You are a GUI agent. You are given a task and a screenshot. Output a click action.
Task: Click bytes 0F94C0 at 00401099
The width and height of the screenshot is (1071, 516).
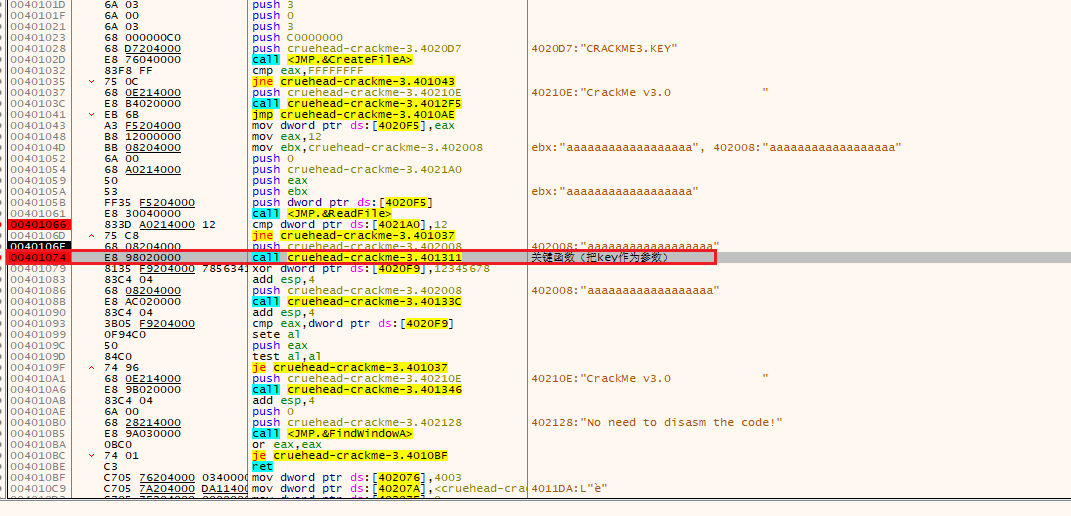(123, 334)
